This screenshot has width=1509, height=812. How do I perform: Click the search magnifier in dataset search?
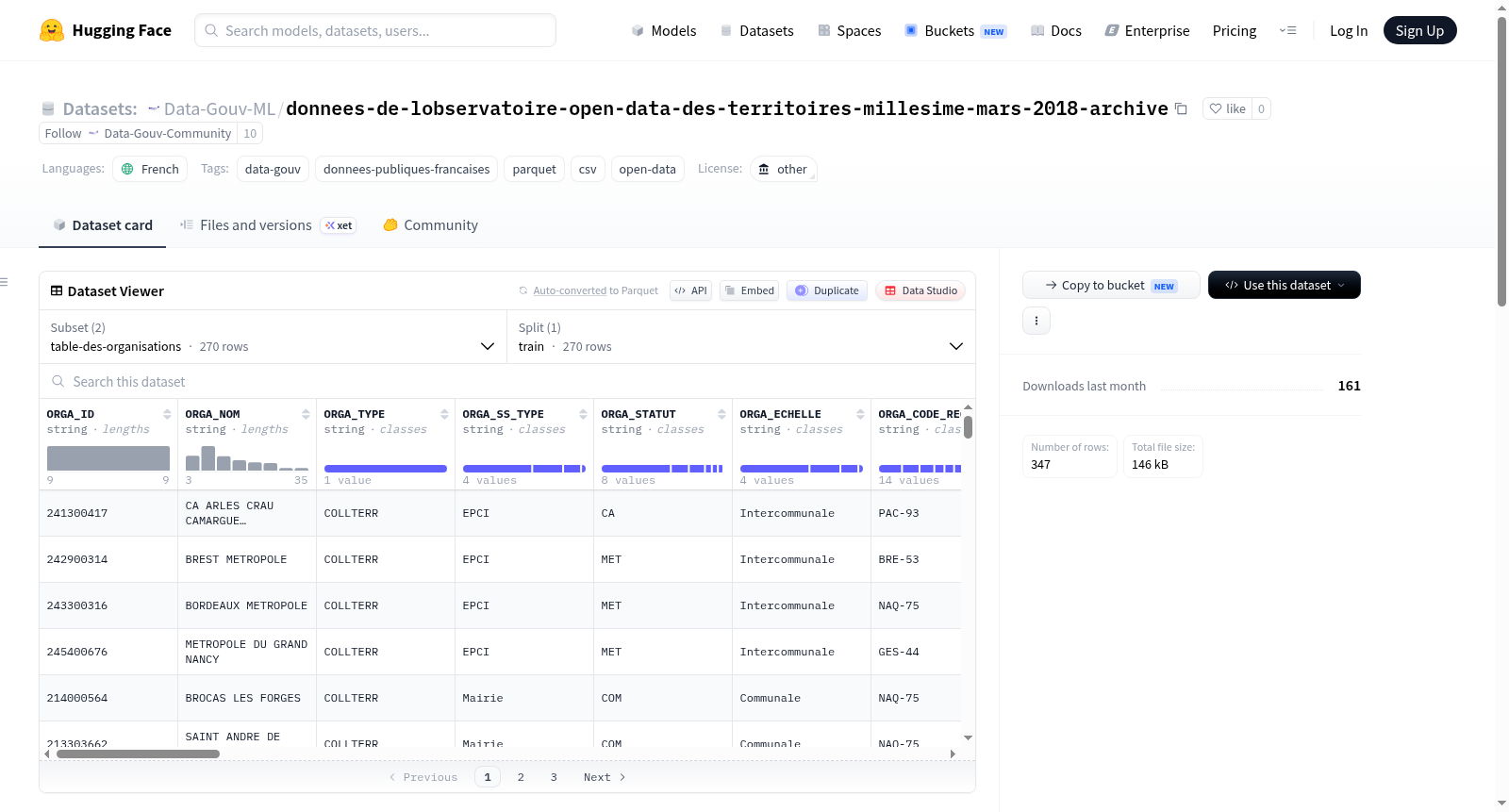tap(58, 381)
